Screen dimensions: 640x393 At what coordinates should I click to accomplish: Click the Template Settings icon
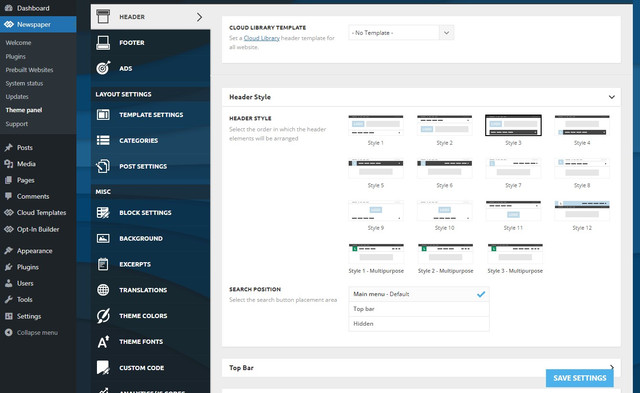point(103,115)
